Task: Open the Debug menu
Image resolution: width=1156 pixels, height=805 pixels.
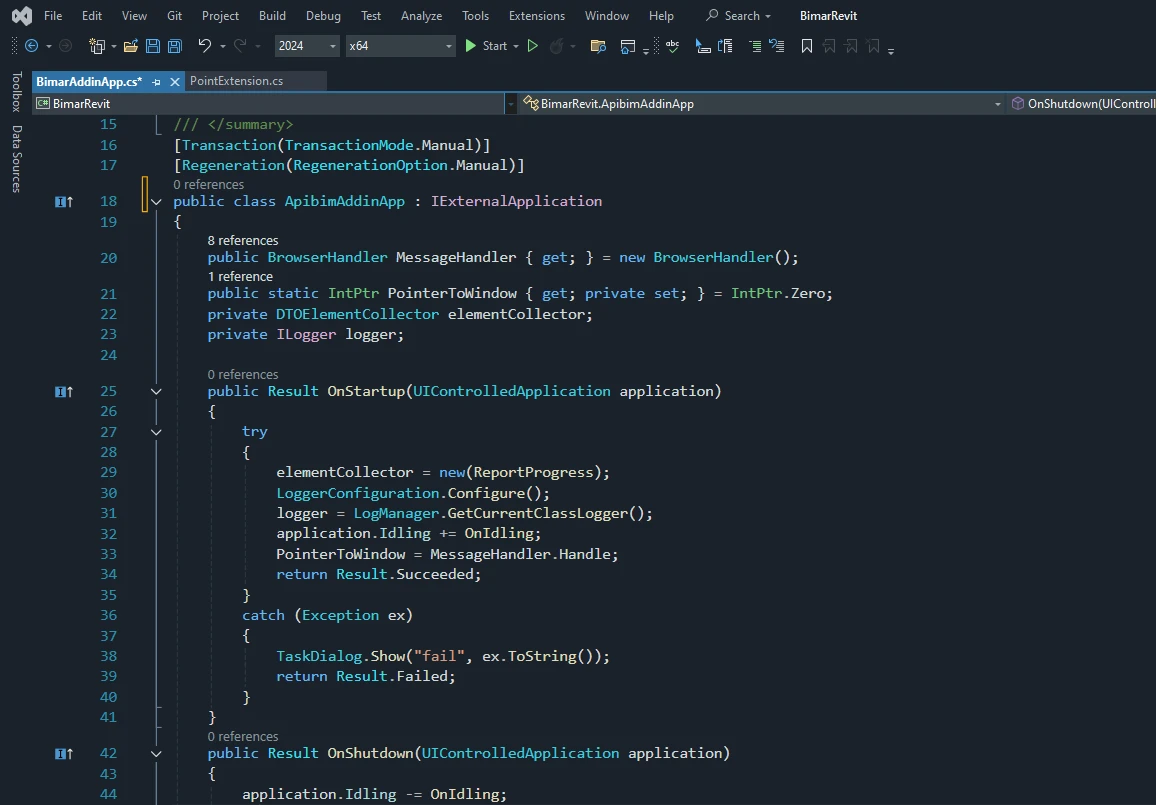Action: [x=323, y=15]
